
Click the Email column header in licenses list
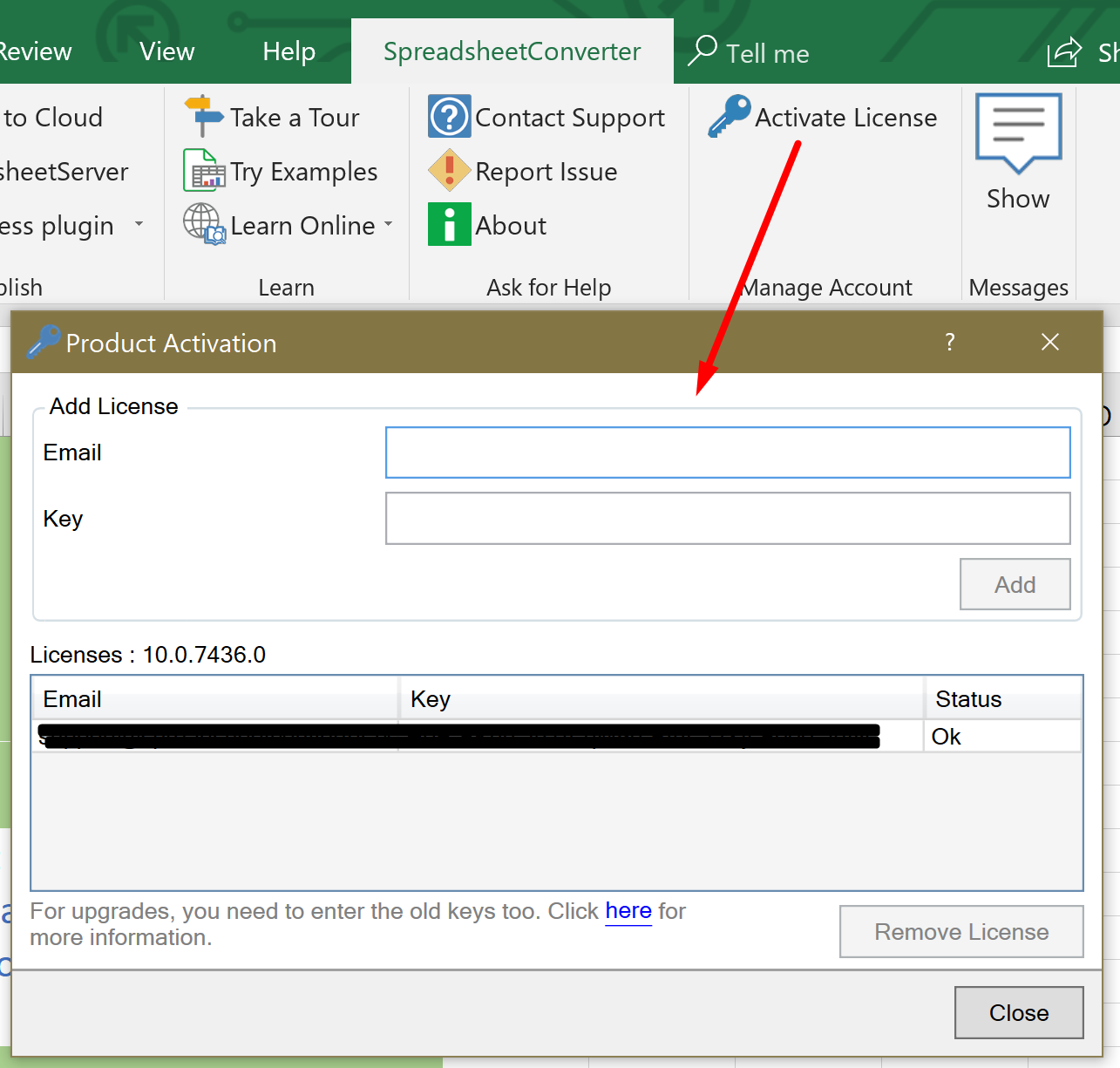(215, 699)
